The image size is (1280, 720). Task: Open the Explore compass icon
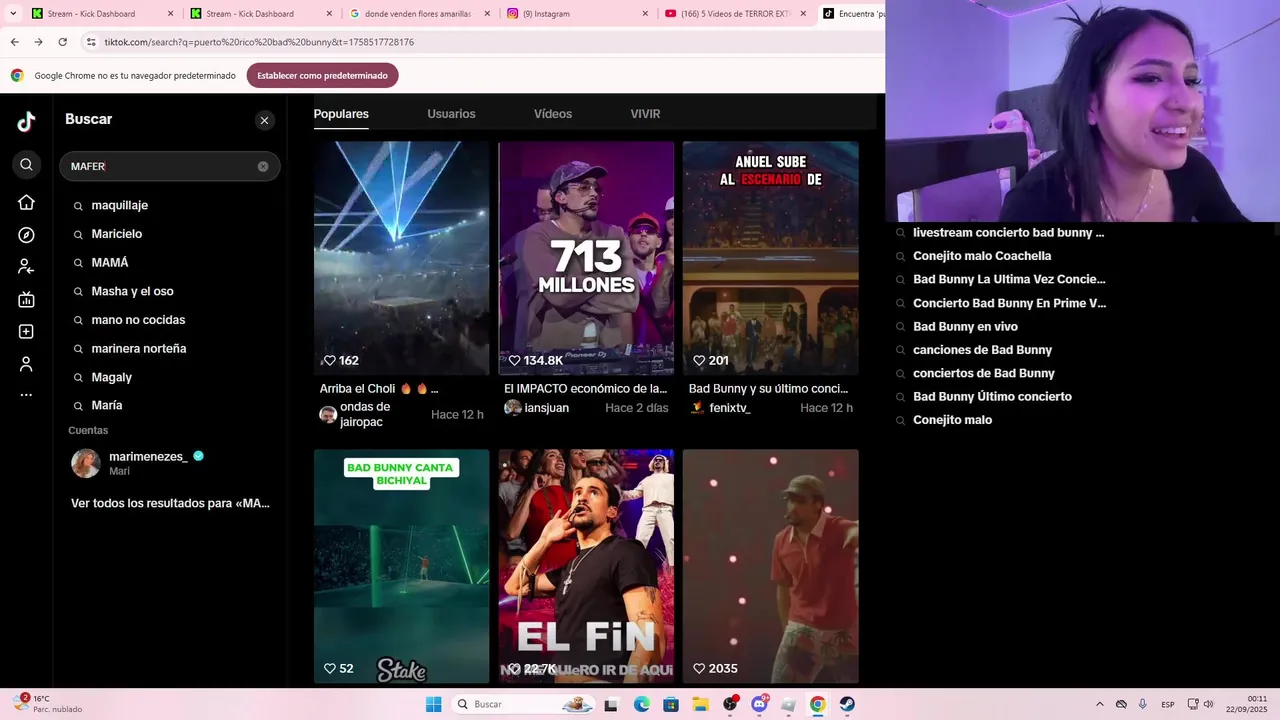coord(26,235)
